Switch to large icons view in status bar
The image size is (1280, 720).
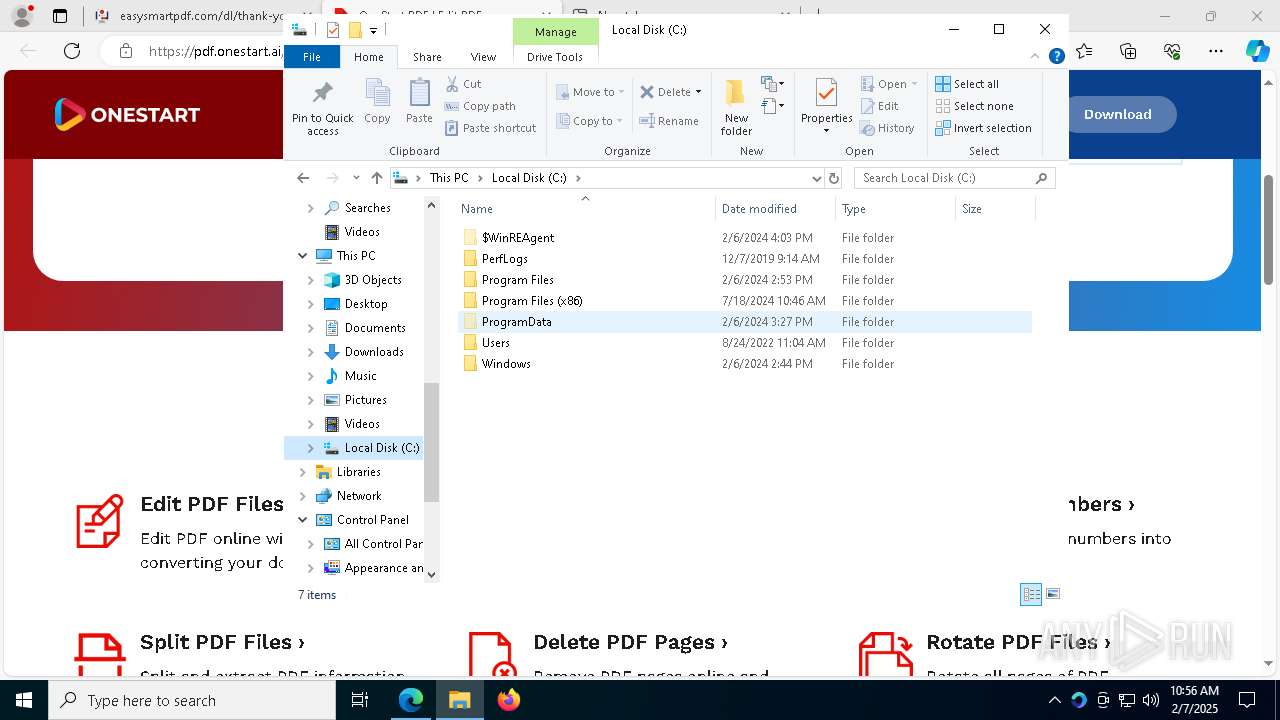(1052, 594)
